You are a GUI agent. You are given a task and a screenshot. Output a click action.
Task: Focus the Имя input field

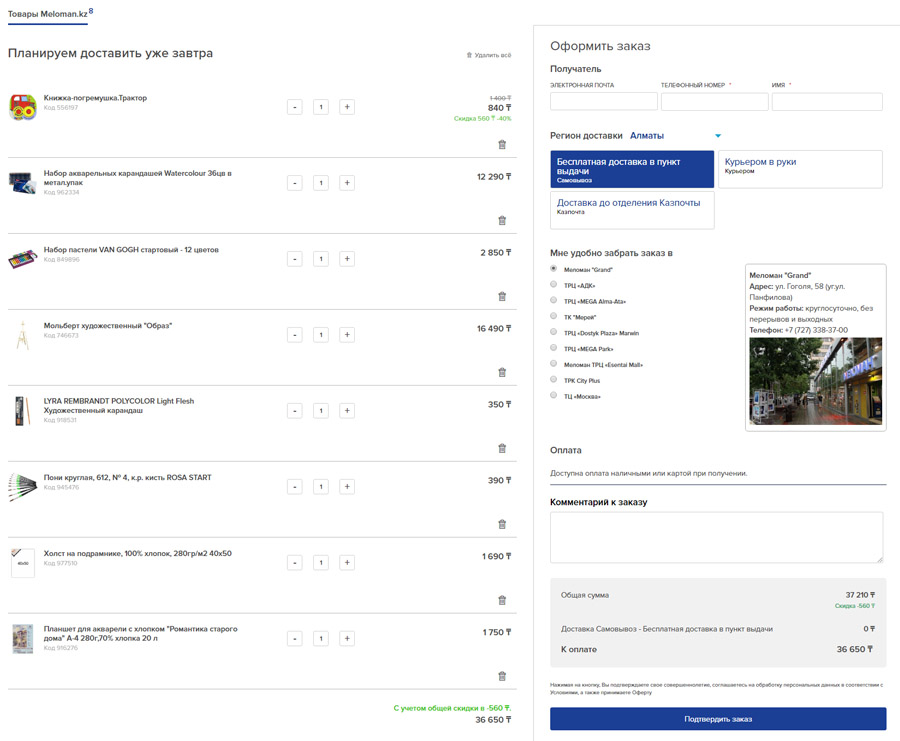click(x=827, y=102)
